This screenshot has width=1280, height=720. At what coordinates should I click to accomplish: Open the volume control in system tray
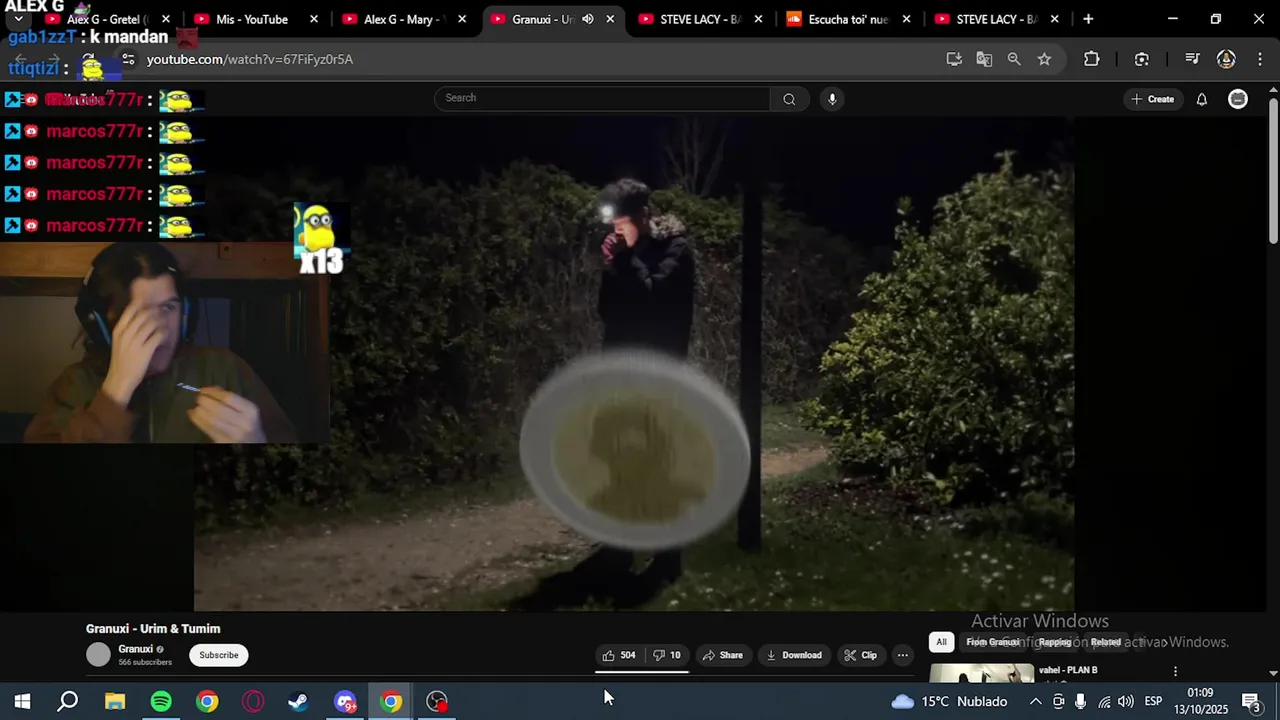click(x=1126, y=701)
